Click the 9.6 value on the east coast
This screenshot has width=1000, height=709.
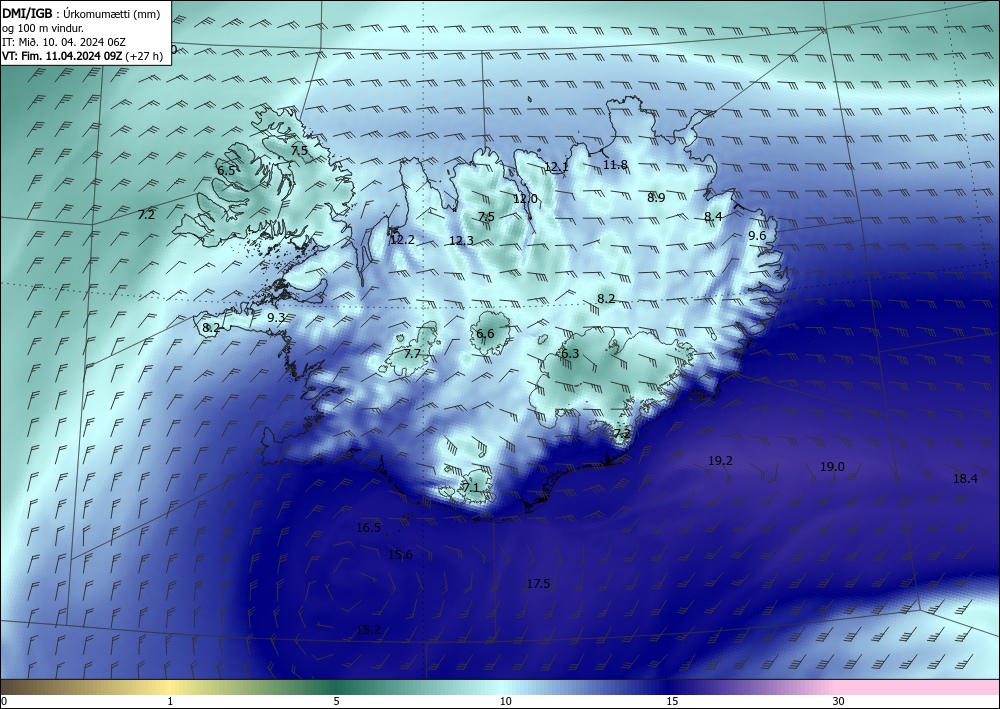click(x=757, y=236)
